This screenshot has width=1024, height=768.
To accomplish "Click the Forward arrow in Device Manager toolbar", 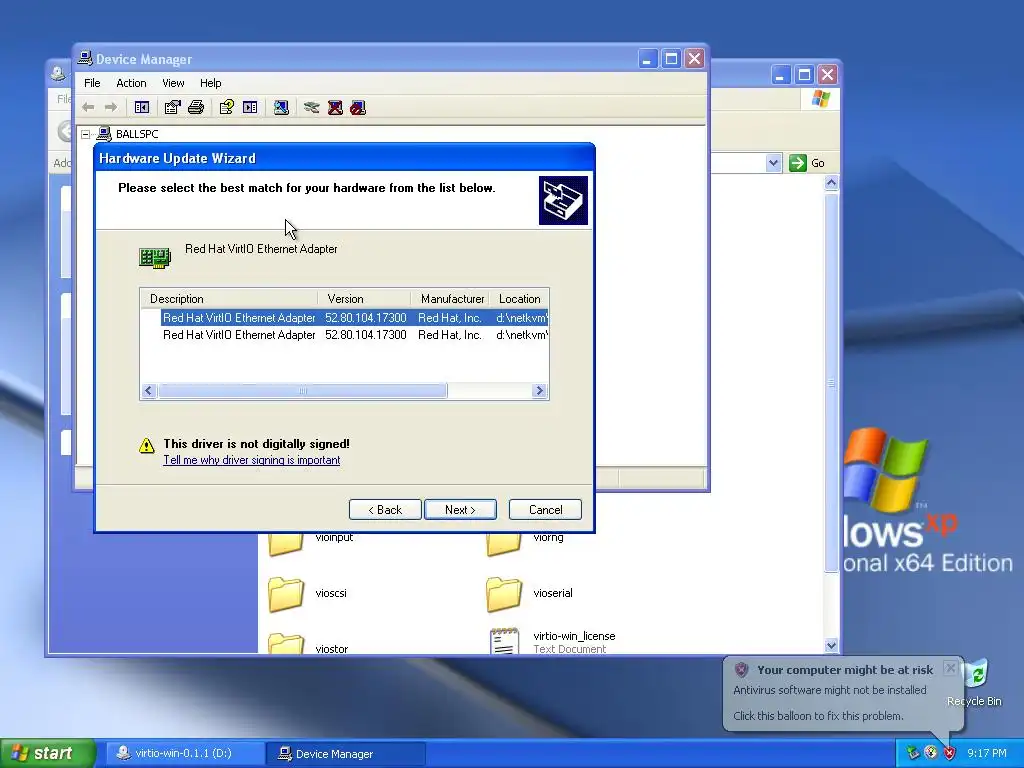I will pyautogui.click(x=111, y=107).
